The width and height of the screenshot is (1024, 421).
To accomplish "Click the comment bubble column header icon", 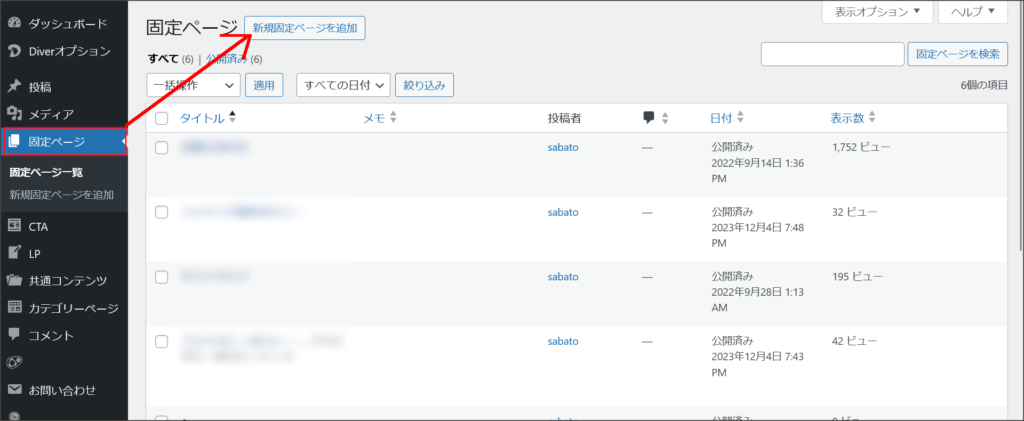I will coord(648,118).
